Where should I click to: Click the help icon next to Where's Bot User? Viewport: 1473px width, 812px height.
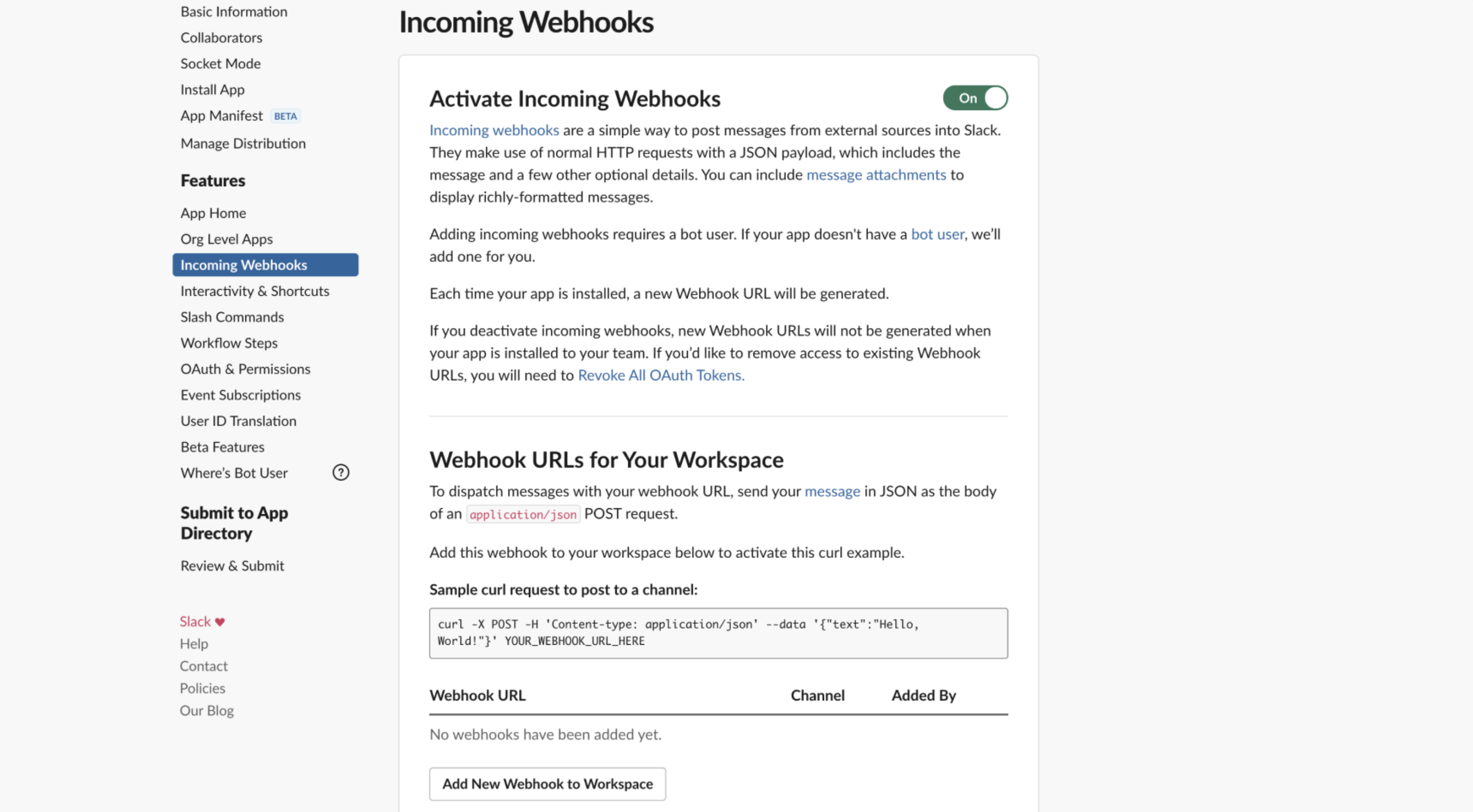pyautogui.click(x=341, y=473)
